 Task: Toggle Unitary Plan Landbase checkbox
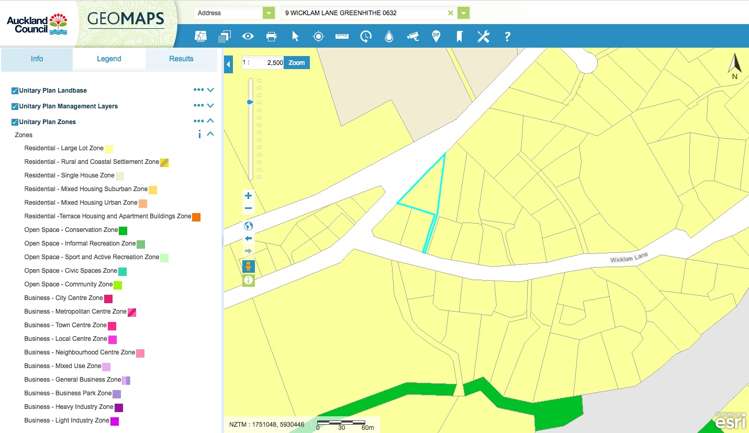15,90
